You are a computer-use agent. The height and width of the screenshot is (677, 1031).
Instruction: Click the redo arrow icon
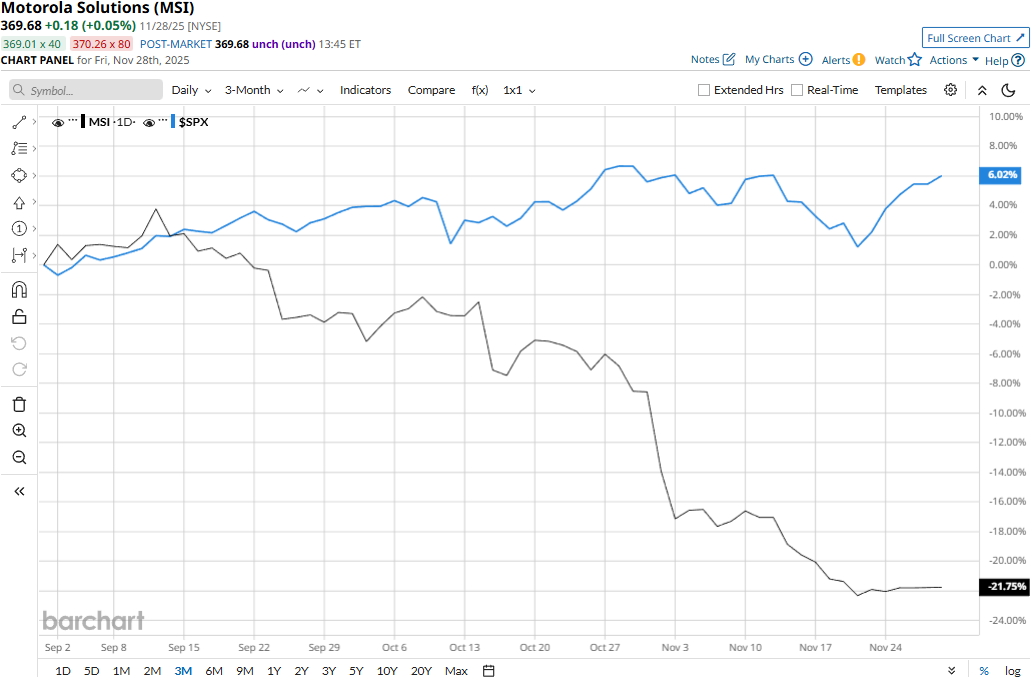19,369
